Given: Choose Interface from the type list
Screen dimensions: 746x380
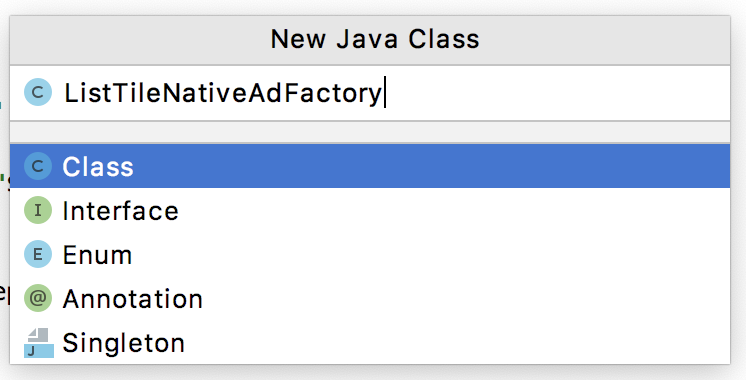Looking at the screenshot, I should coord(370,210).
